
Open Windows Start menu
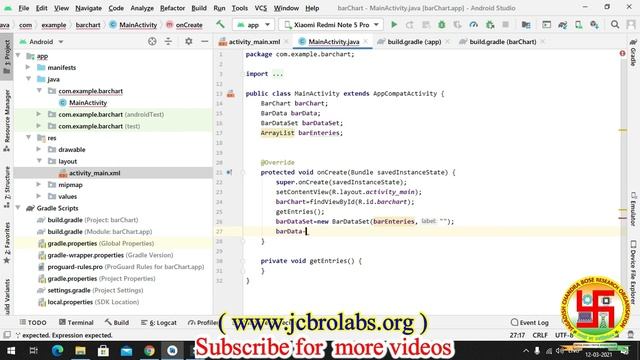click(11, 351)
